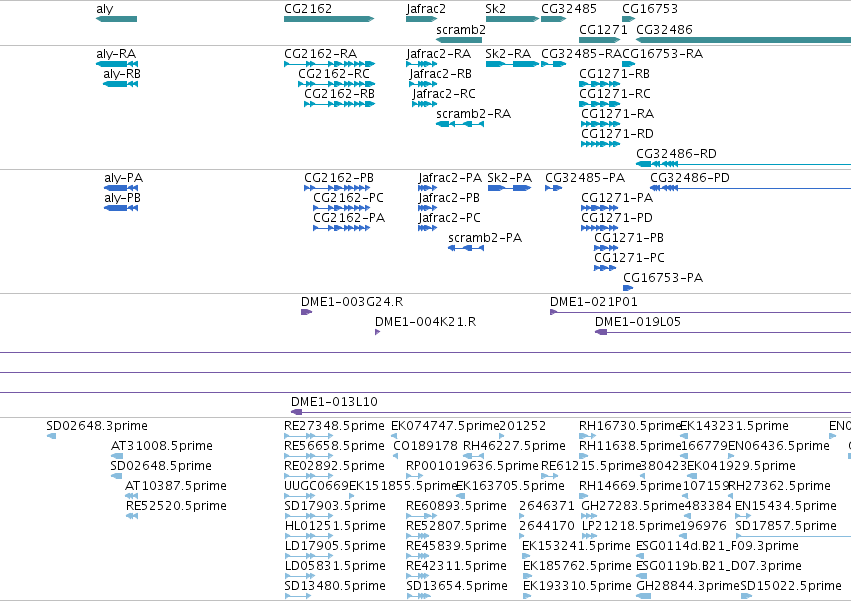This screenshot has height=601, width=851.
Task: Select the CG2162-PA protein label
Action: tap(349, 218)
